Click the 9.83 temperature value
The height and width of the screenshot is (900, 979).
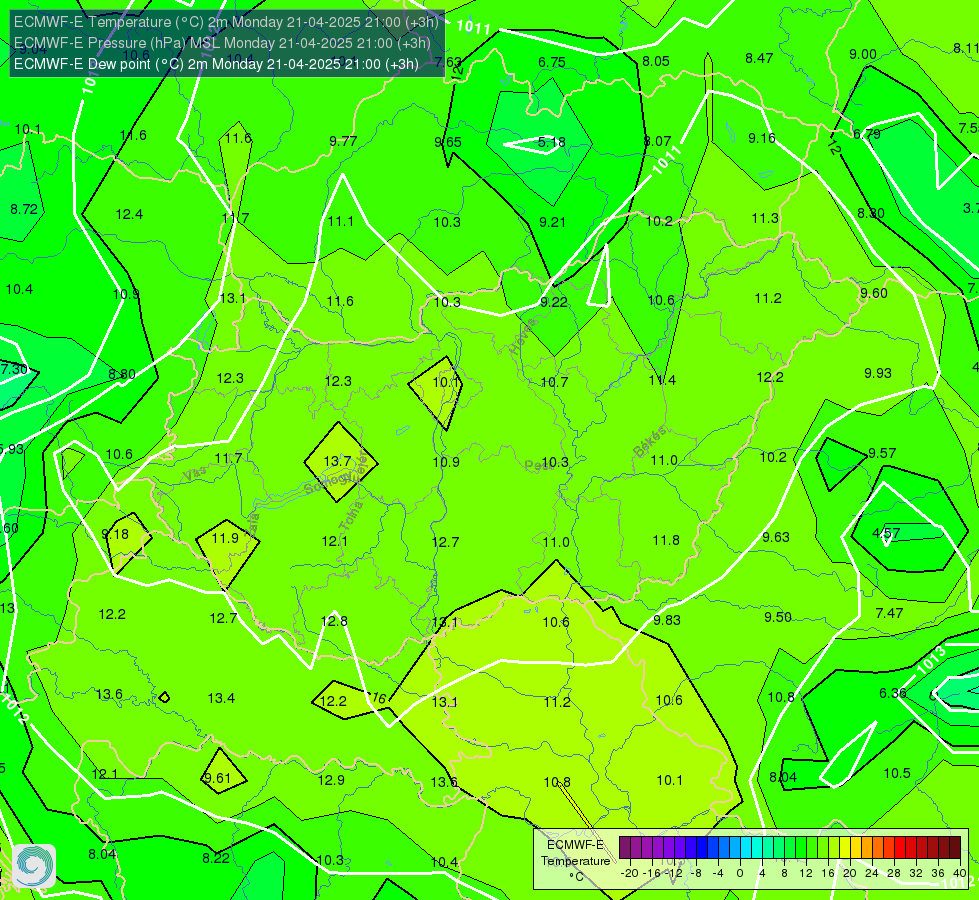pyautogui.click(x=667, y=620)
